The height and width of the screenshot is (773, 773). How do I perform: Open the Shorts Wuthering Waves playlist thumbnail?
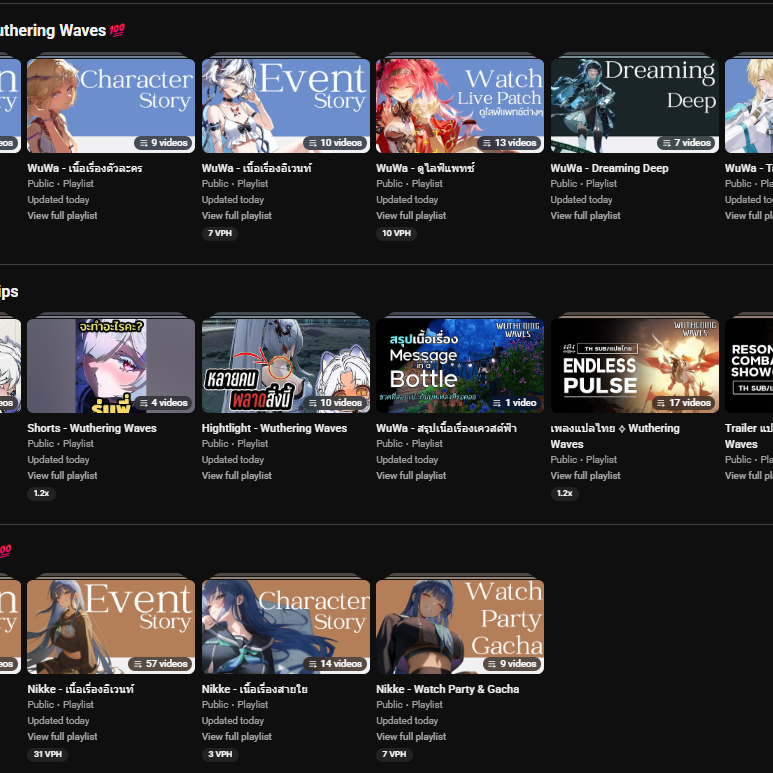point(111,366)
